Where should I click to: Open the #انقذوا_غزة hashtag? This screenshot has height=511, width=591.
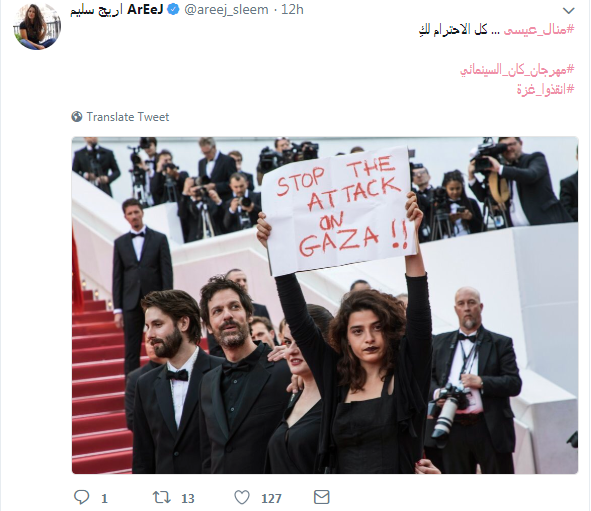tap(545, 90)
